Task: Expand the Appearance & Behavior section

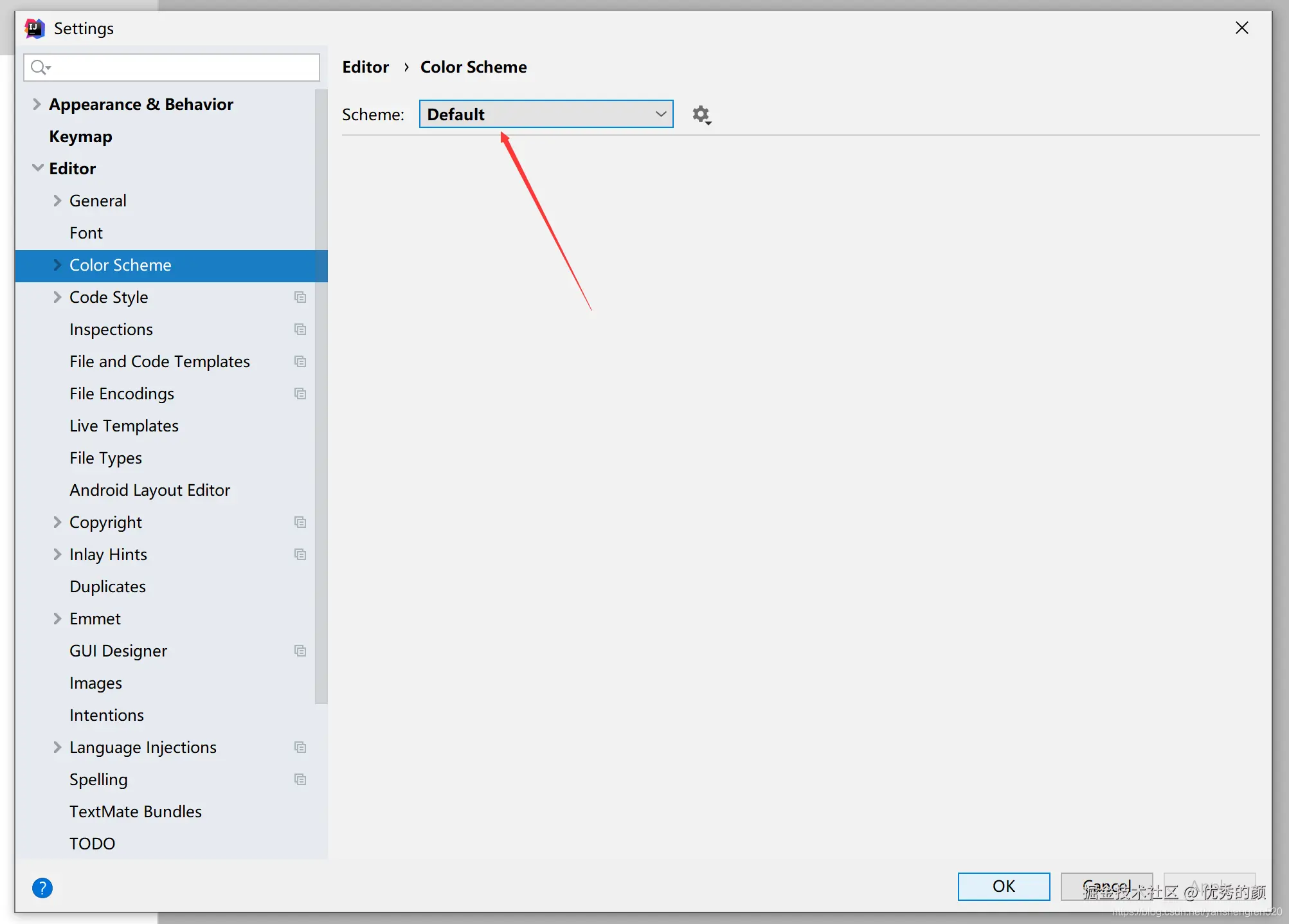Action: pyautogui.click(x=37, y=104)
